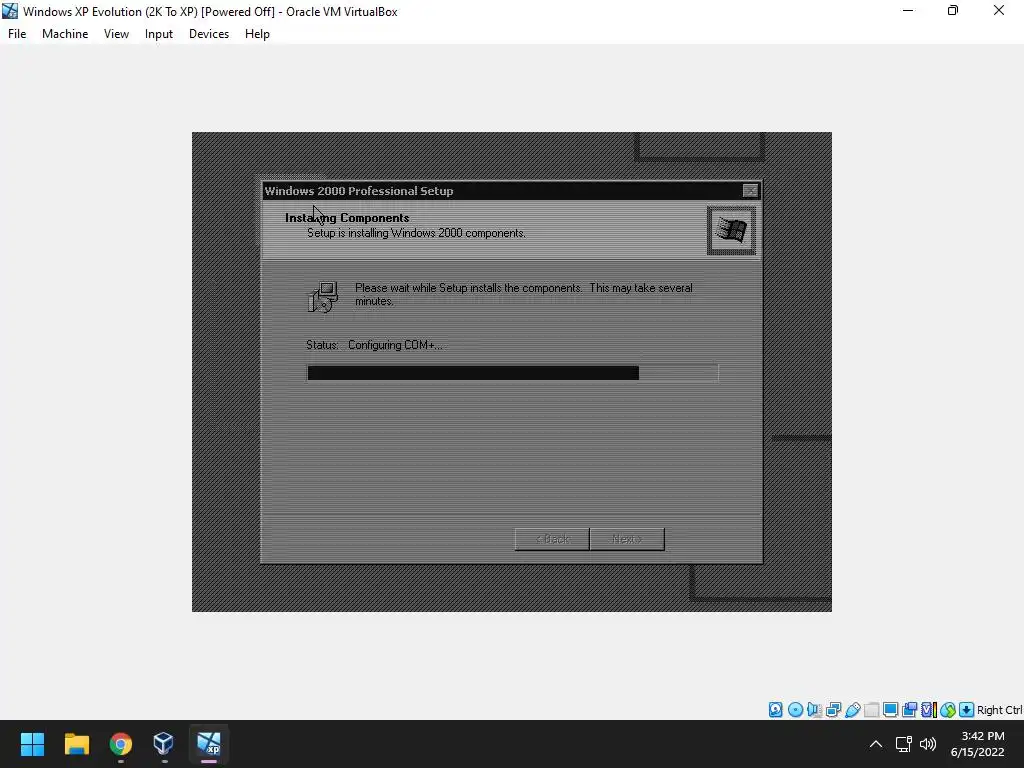Image resolution: width=1024 pixels, height=768 pixels.
Task: Open the File menu
Action: tap(17, 34)
